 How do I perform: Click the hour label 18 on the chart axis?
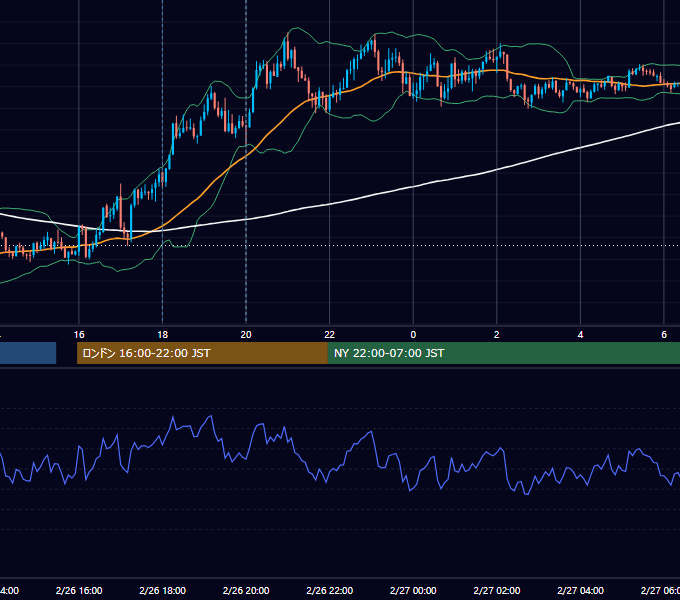163,335
